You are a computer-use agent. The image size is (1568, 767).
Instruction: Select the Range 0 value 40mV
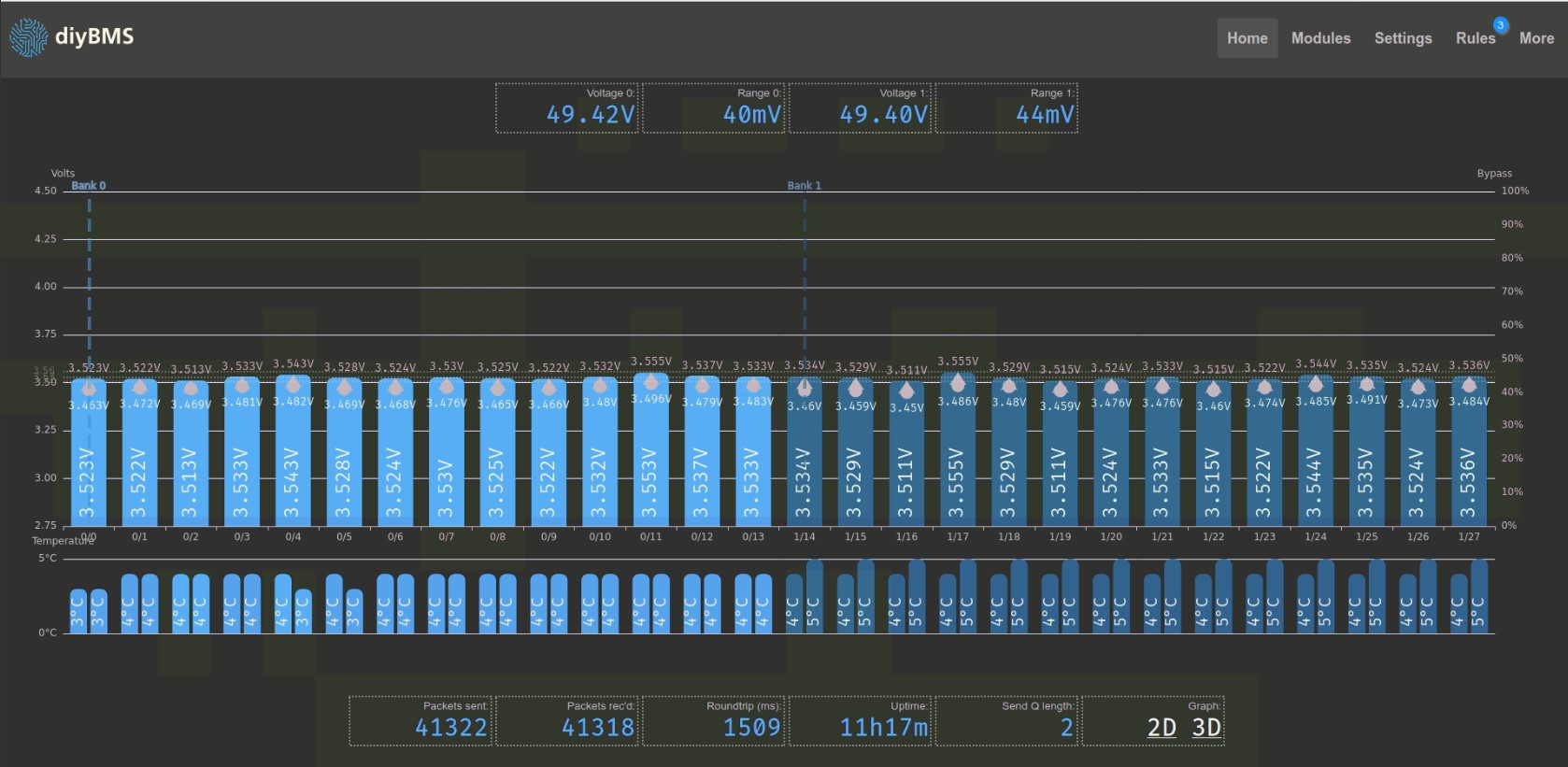click(x=751, y=115)
